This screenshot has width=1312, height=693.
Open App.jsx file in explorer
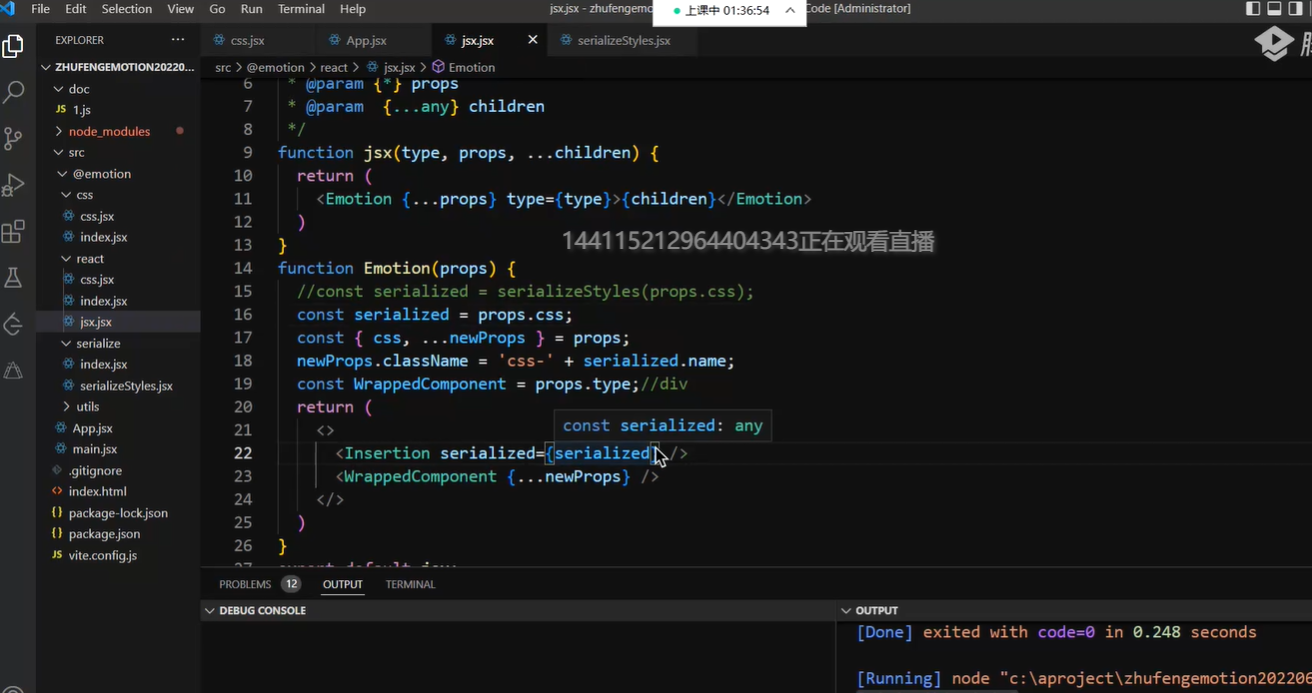pos(92,428)
